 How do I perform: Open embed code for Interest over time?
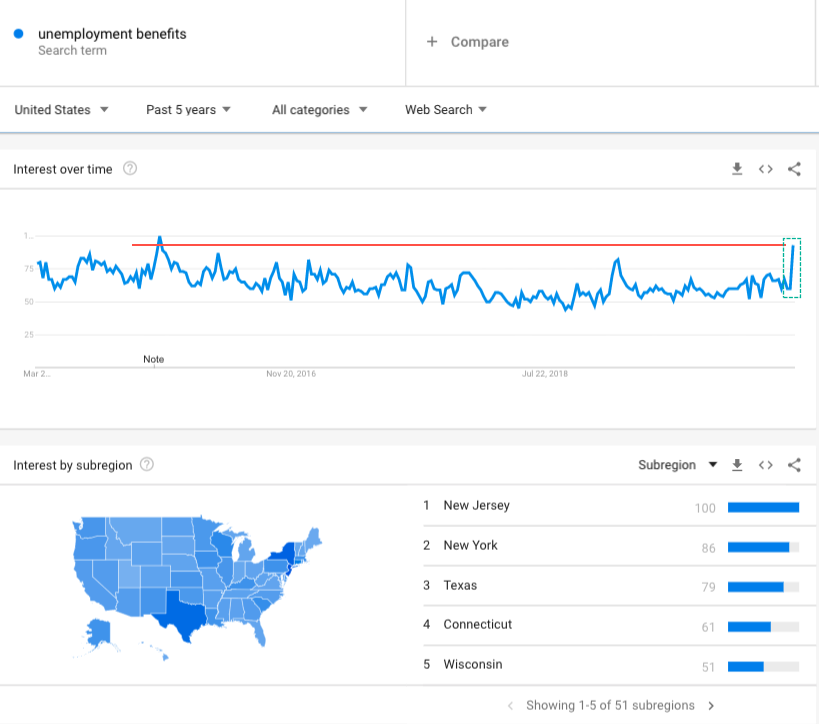[765, 169]
